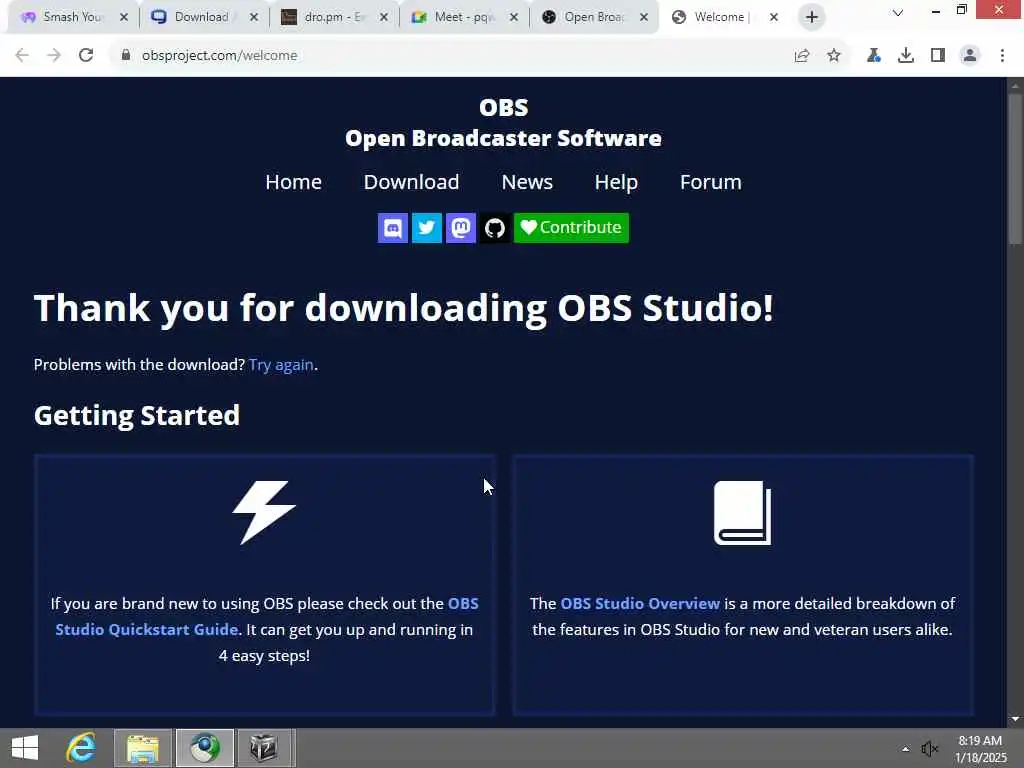The image size is (1024, 768).
Task: Click the address bar URL field
Action: tap(451, 56)
